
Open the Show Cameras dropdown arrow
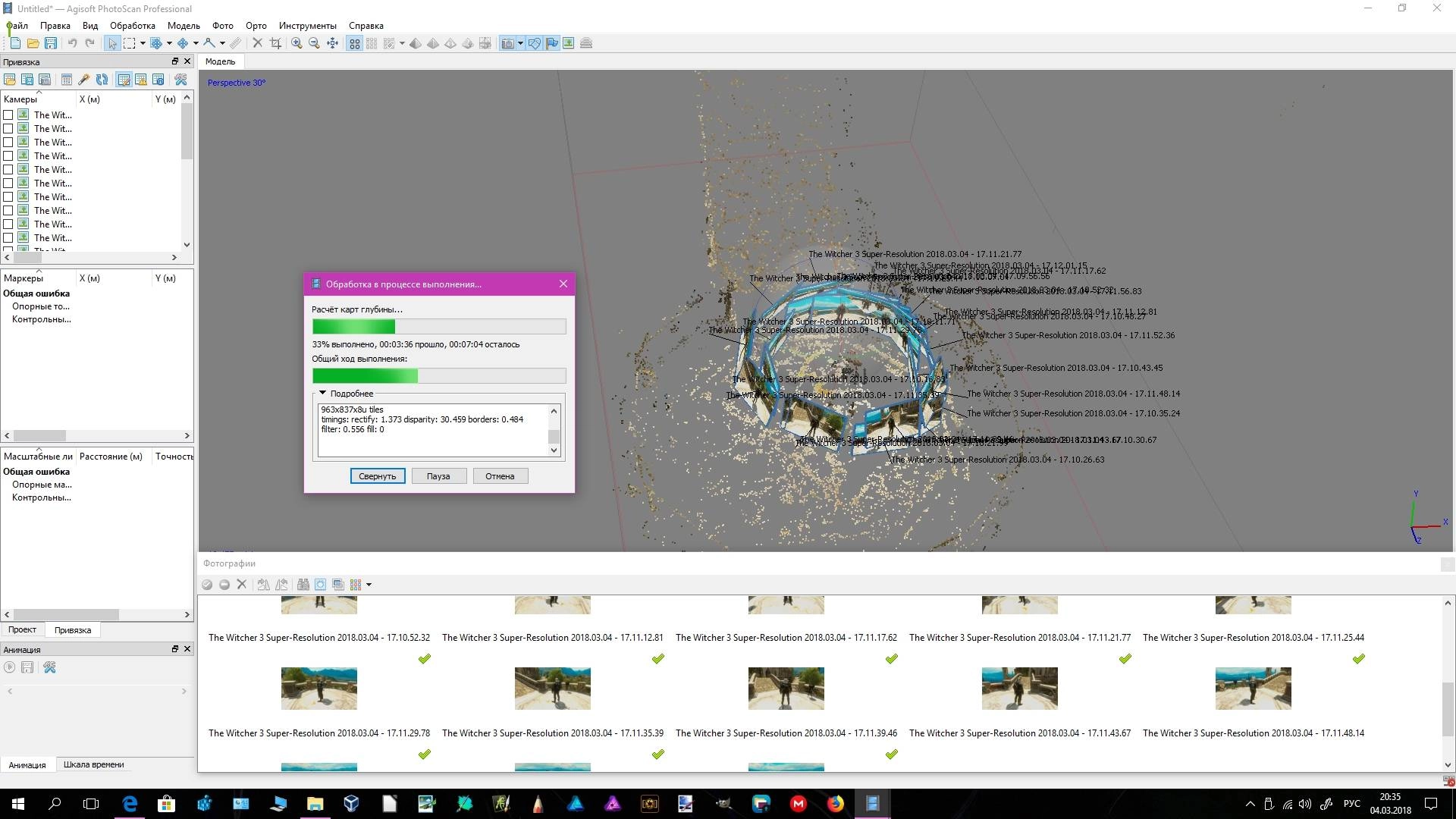pos(520,43)
